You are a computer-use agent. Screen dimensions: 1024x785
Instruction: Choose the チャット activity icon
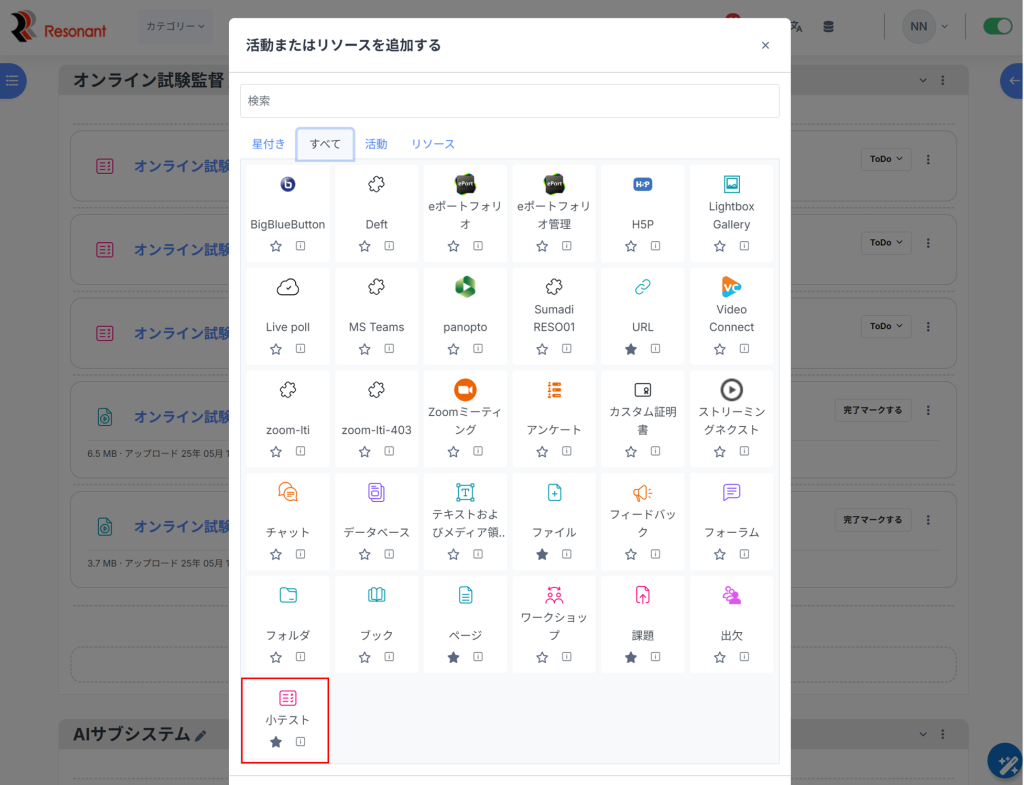click(288, 492)
